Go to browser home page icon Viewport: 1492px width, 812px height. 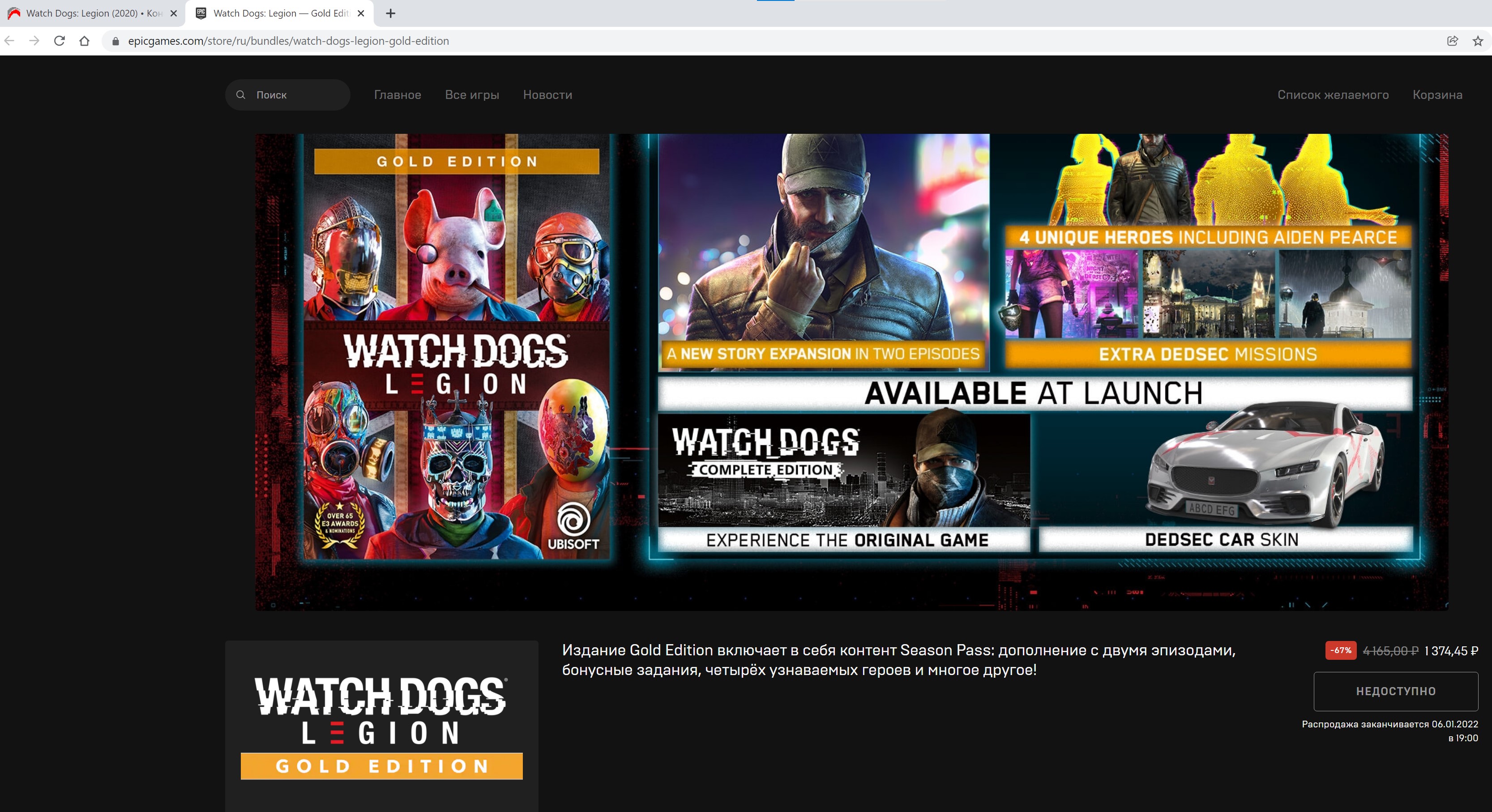[85, 41]
